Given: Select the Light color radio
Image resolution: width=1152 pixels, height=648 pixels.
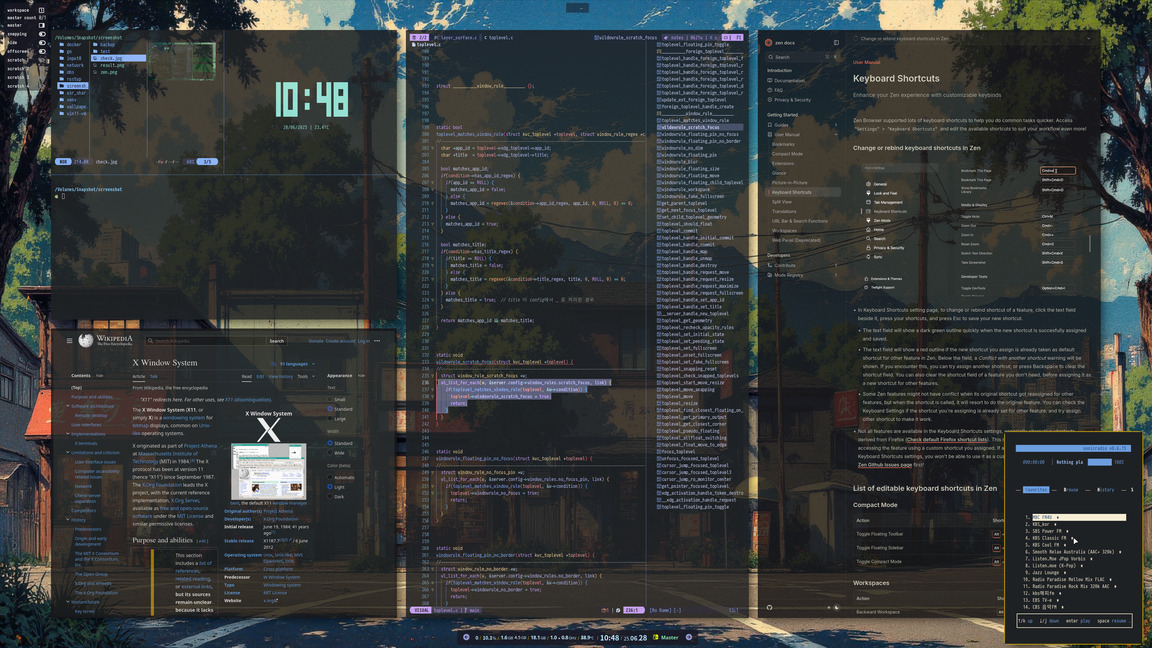Looking at the screenshot, I should coord(330,487).
